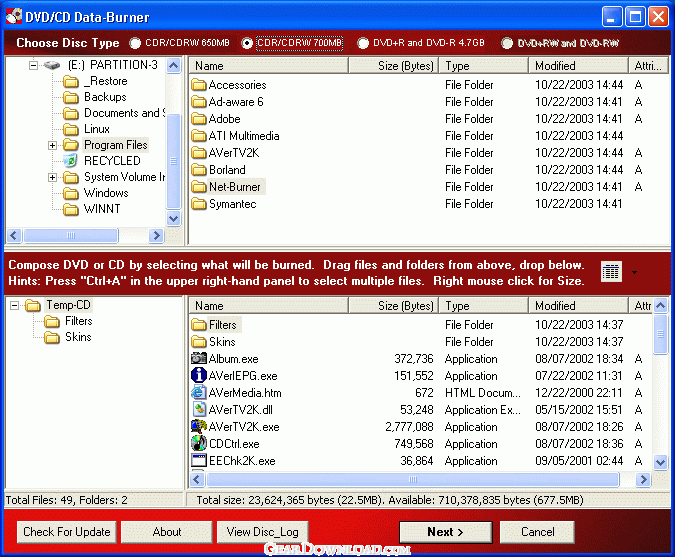675x557 pixels.
Task: Click the Cancel button
Action: pos(537,532)
